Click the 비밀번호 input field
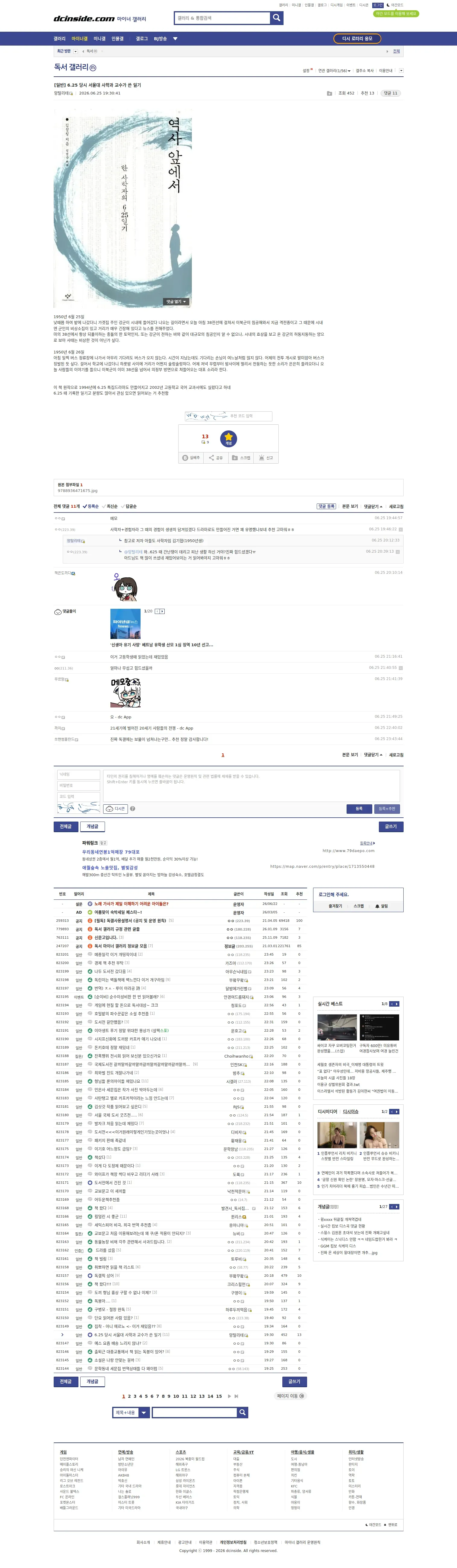This screenshot has width=457, height=1568. coord(78,786)
